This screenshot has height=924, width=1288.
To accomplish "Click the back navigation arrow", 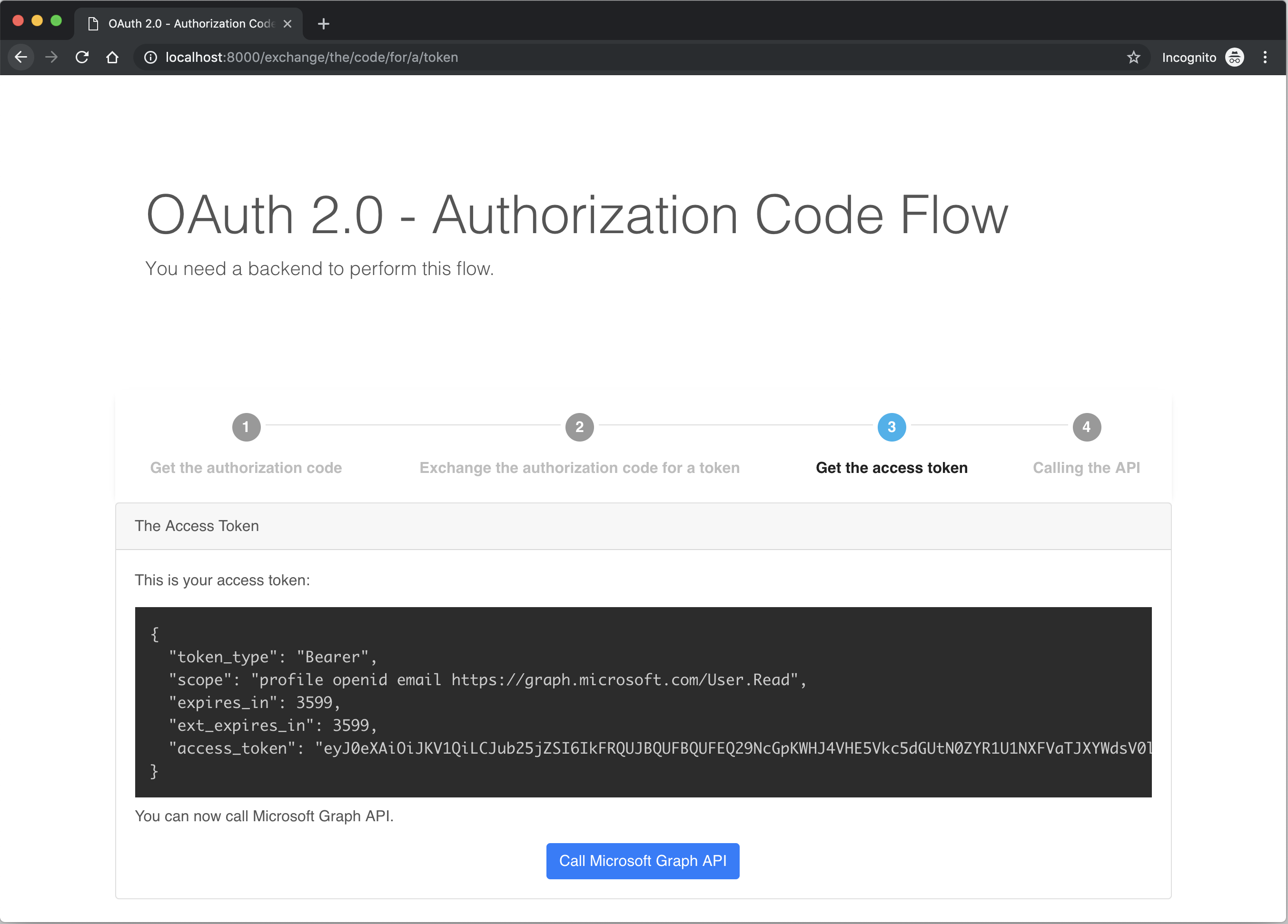I will [x=21, y=57].
